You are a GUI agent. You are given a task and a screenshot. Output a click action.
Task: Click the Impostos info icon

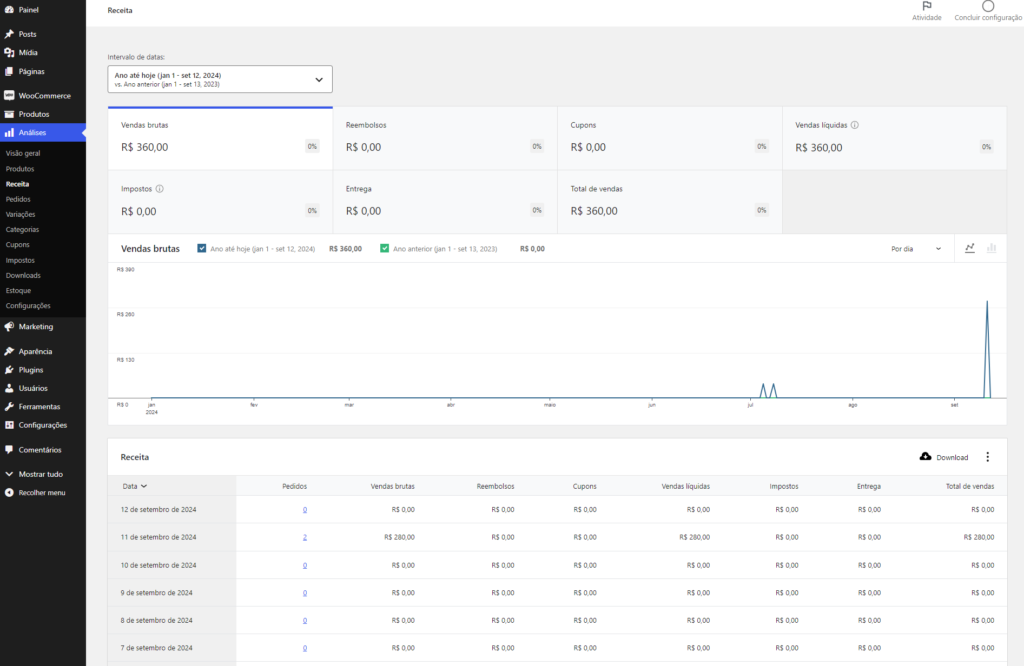159,189
